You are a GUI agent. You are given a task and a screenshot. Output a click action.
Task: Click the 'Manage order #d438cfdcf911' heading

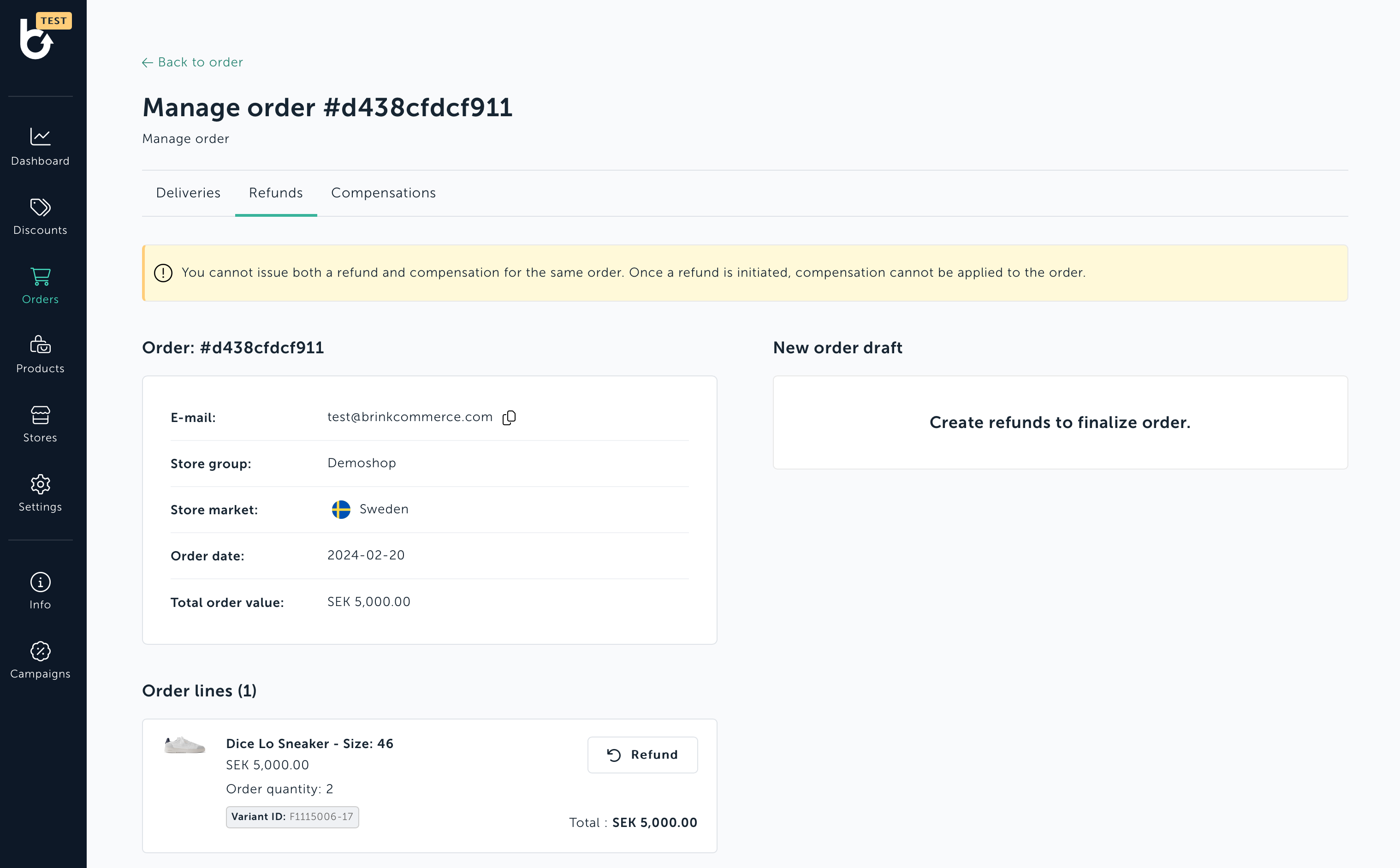coord(327,107)
